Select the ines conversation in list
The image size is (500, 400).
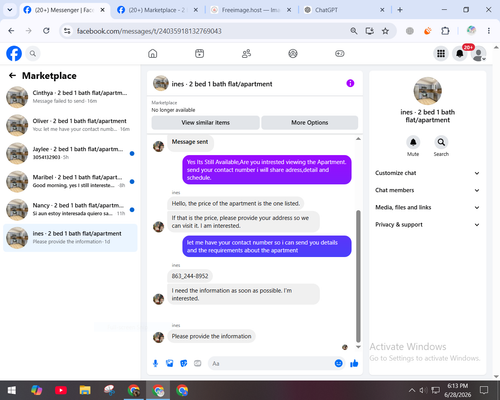(x=70, y=238)
